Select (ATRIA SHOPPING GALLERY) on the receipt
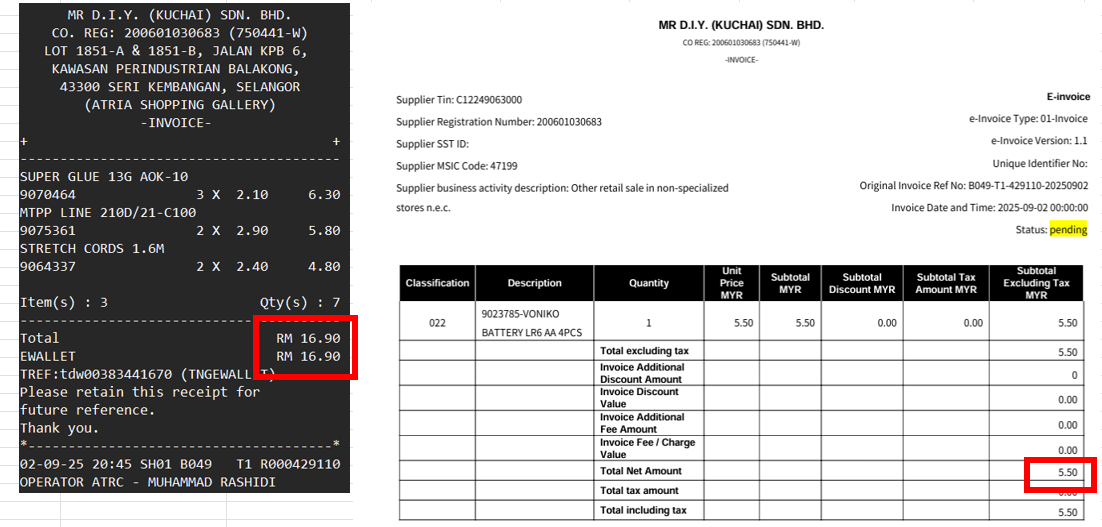The width and height of the screenshot is (1102, 527). [179, 105]
